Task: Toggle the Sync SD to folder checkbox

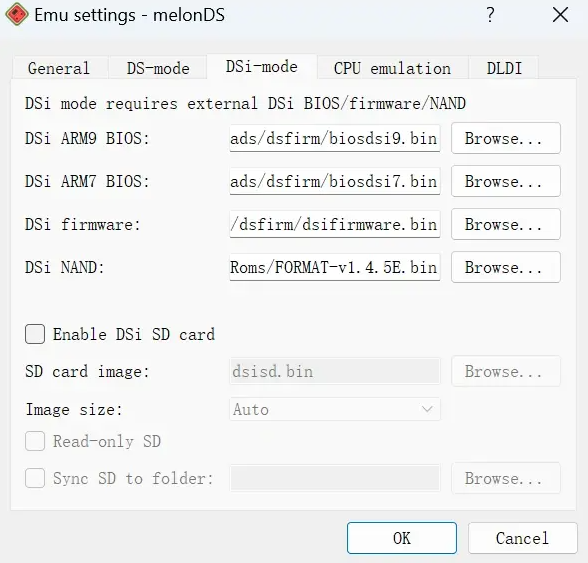Action: (35, 478)
